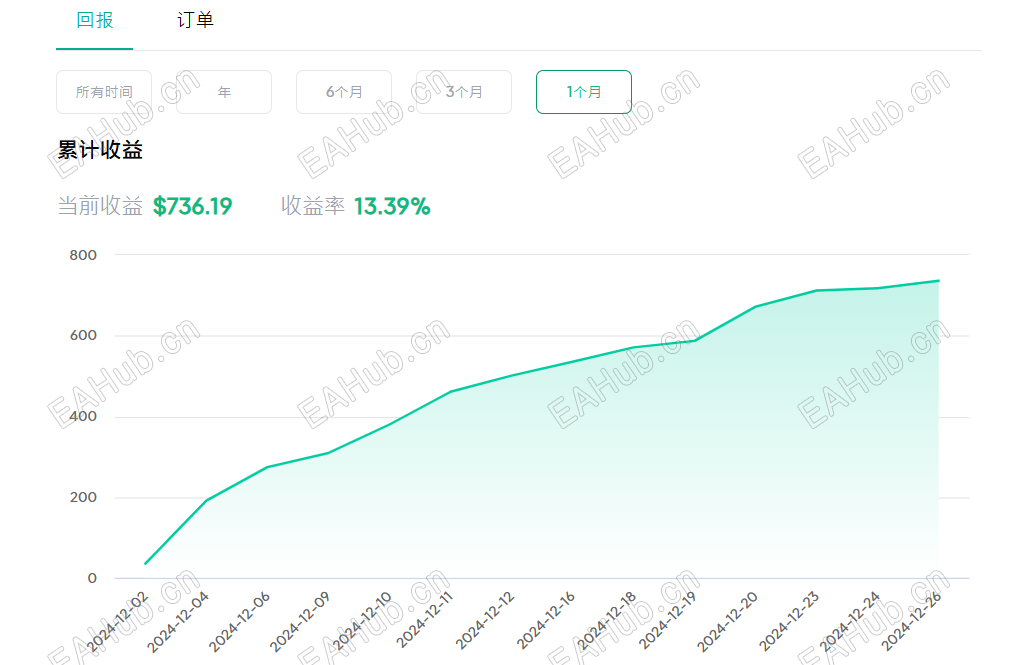The image size is (1032, 665).
Task: Click the 累计收益 section heading
Action: tap(100, 151)
